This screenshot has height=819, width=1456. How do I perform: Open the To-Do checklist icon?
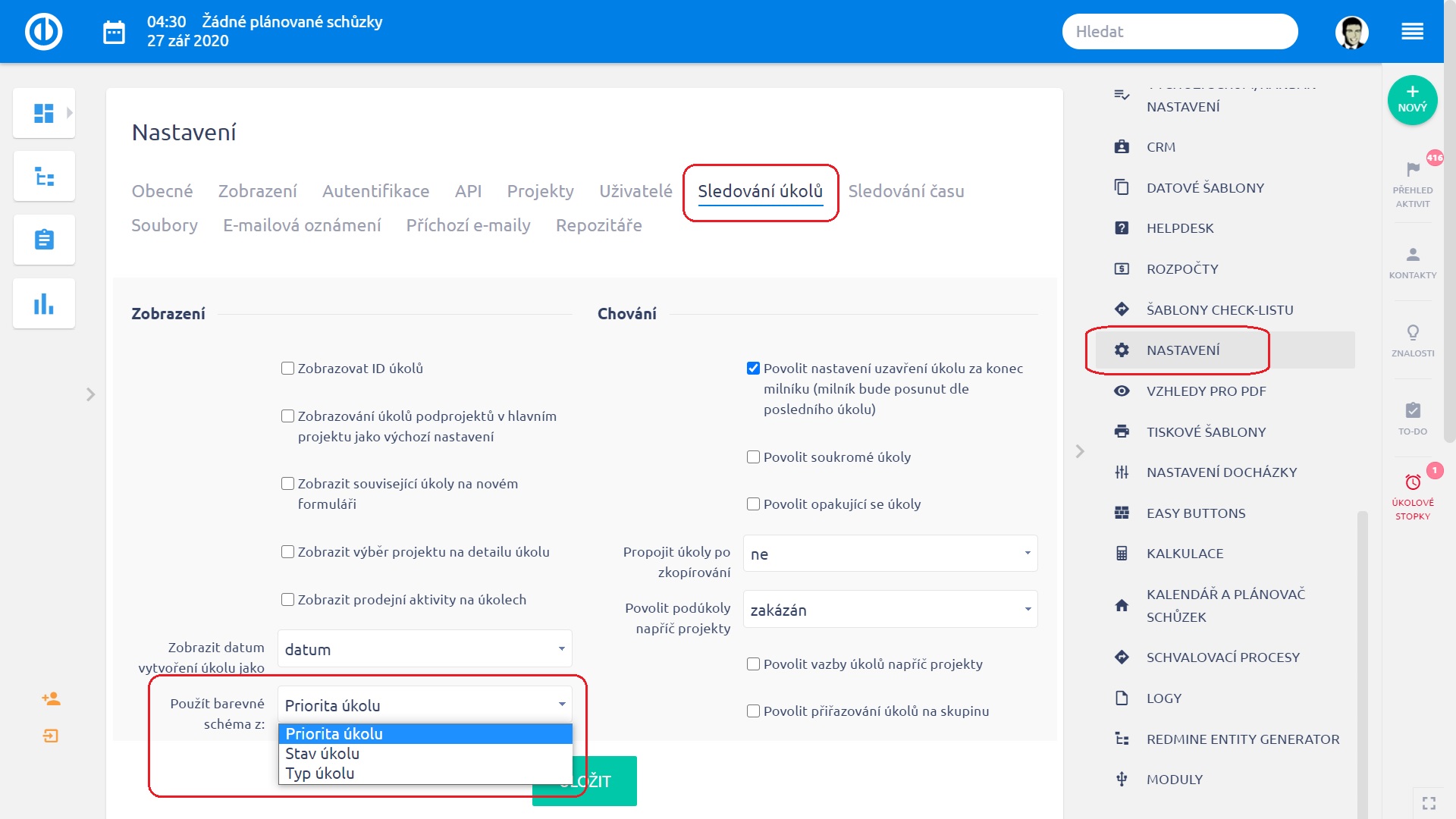pos(1413,410)
